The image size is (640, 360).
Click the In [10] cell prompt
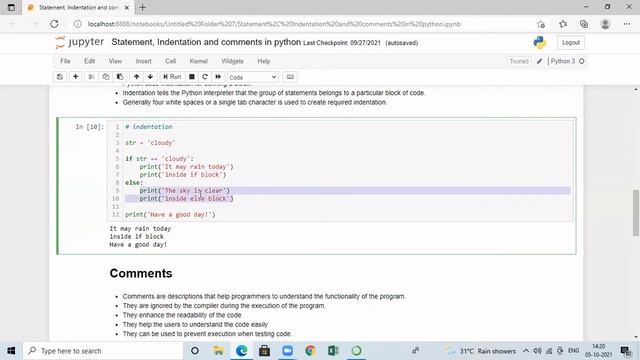click(x=90, y=127)
